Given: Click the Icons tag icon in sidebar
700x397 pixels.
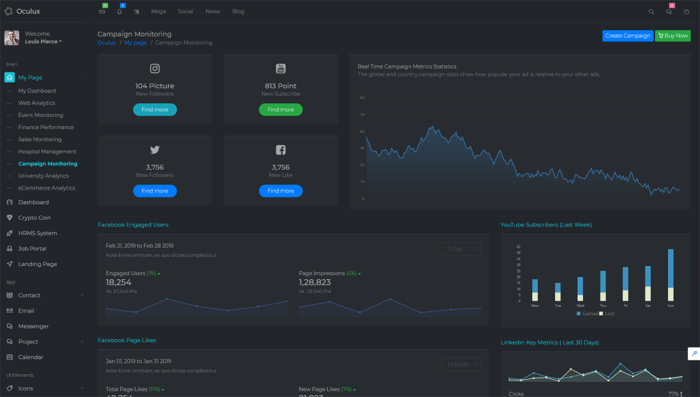Looking at the screenshot, I should click(x=9, y=388).
